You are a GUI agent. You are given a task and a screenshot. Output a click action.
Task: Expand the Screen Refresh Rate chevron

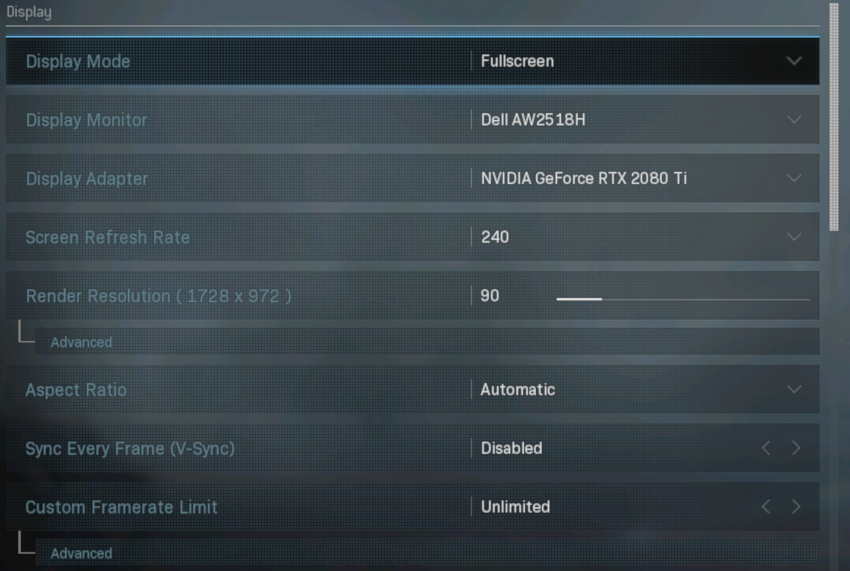tap(794, 237)
